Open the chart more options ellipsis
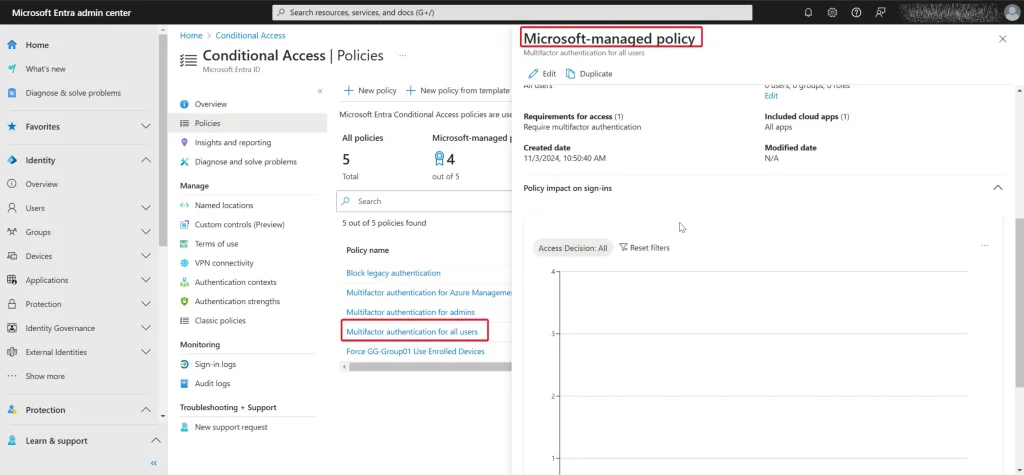Screen dimensions: 1024x475 (984, 246)
